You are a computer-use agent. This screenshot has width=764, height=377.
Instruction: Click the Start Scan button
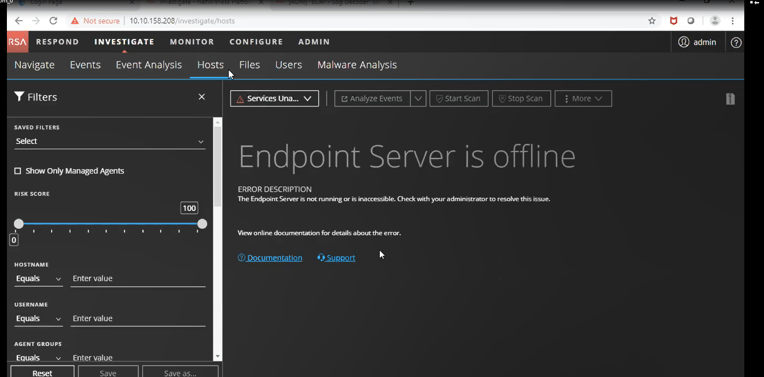(x=458, y=98)
